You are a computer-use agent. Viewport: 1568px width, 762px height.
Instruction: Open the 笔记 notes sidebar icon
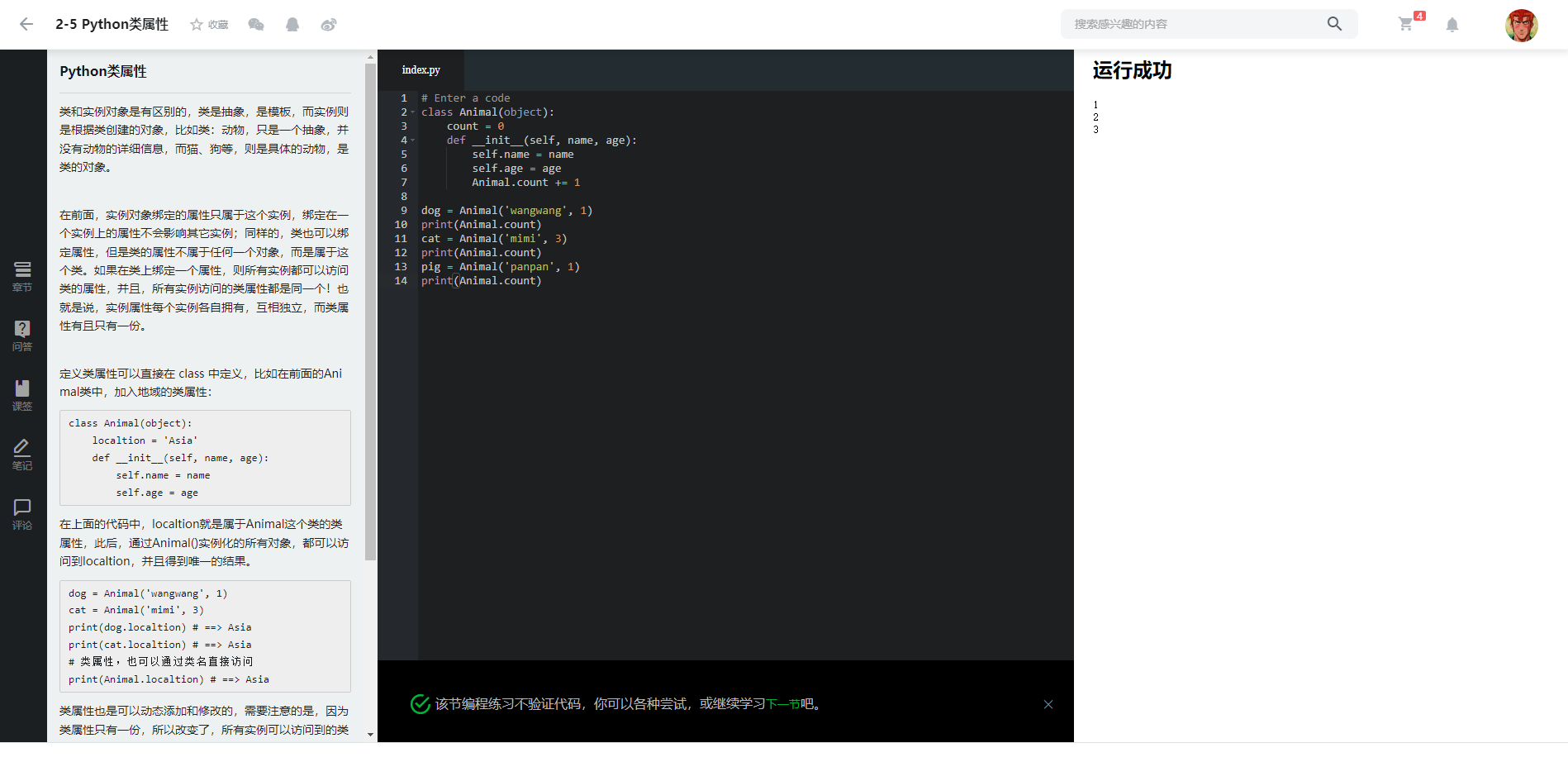pyautogui.click(x=22, y=455)
